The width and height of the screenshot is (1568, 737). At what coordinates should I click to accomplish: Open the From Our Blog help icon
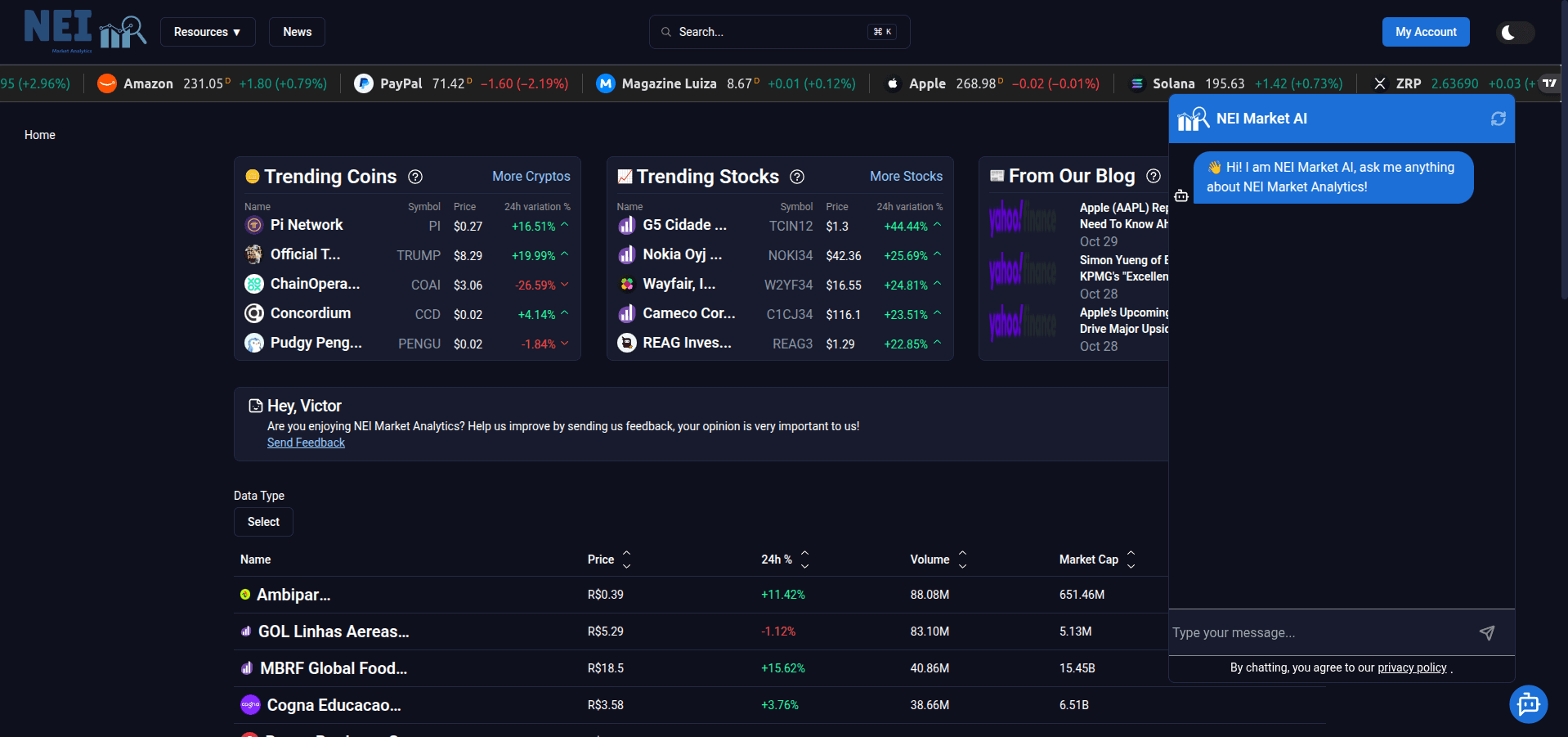1154,176
